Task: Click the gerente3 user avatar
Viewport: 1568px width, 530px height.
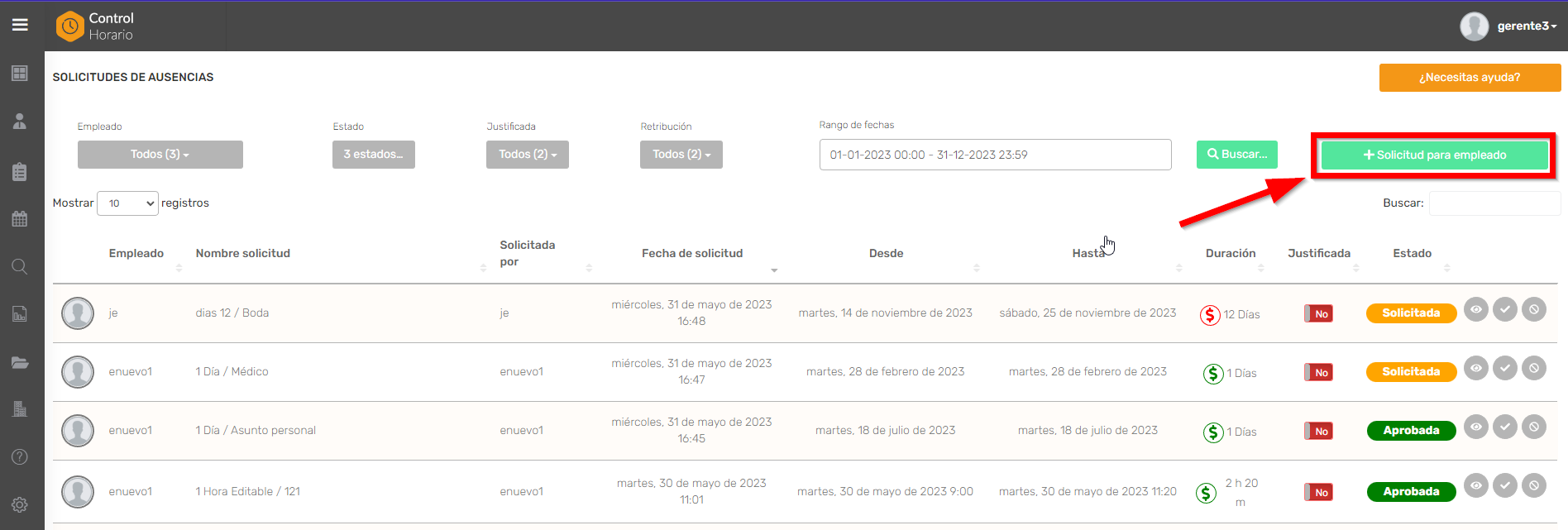Action: point(1475,26)
